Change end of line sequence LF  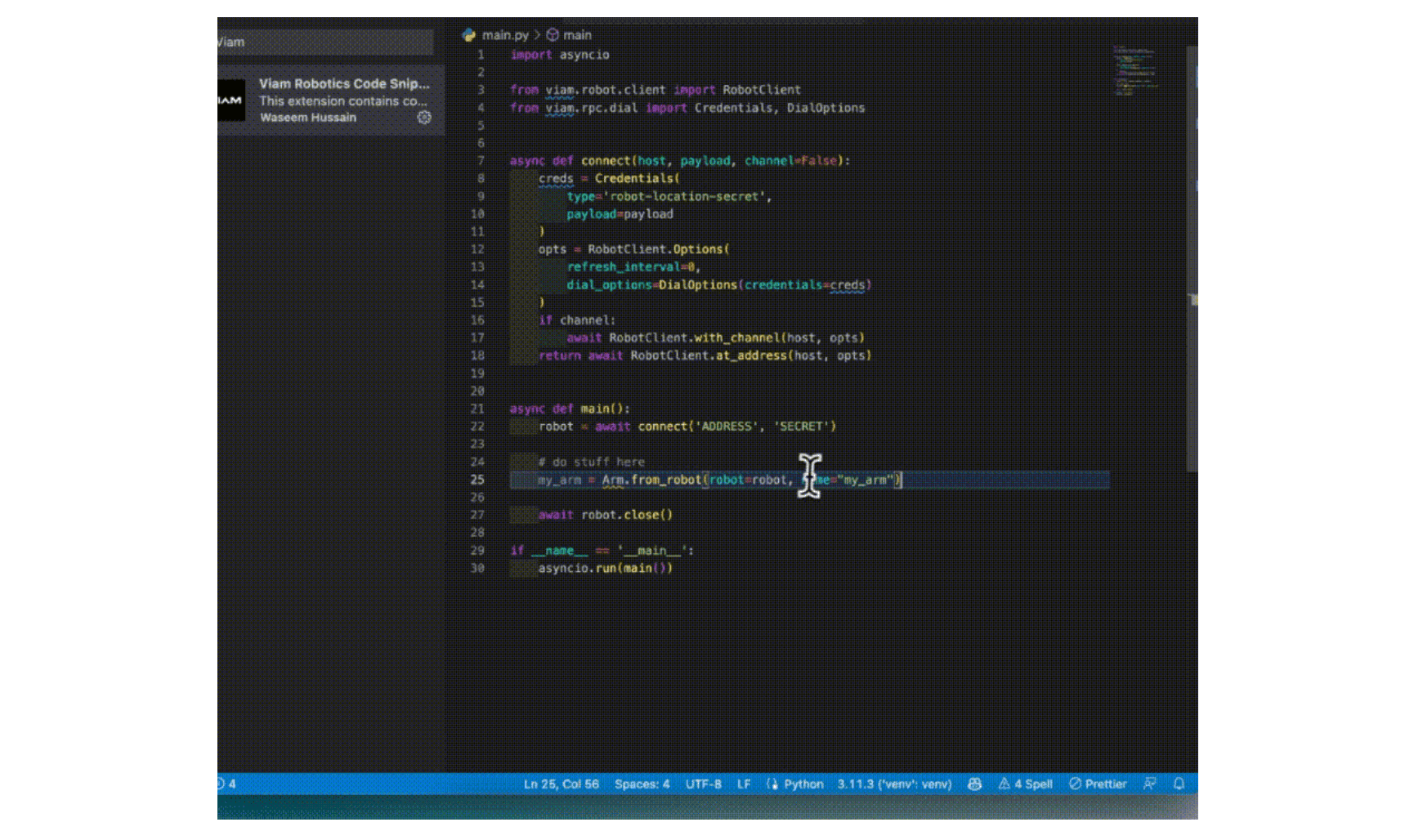[x=744, y=784]
